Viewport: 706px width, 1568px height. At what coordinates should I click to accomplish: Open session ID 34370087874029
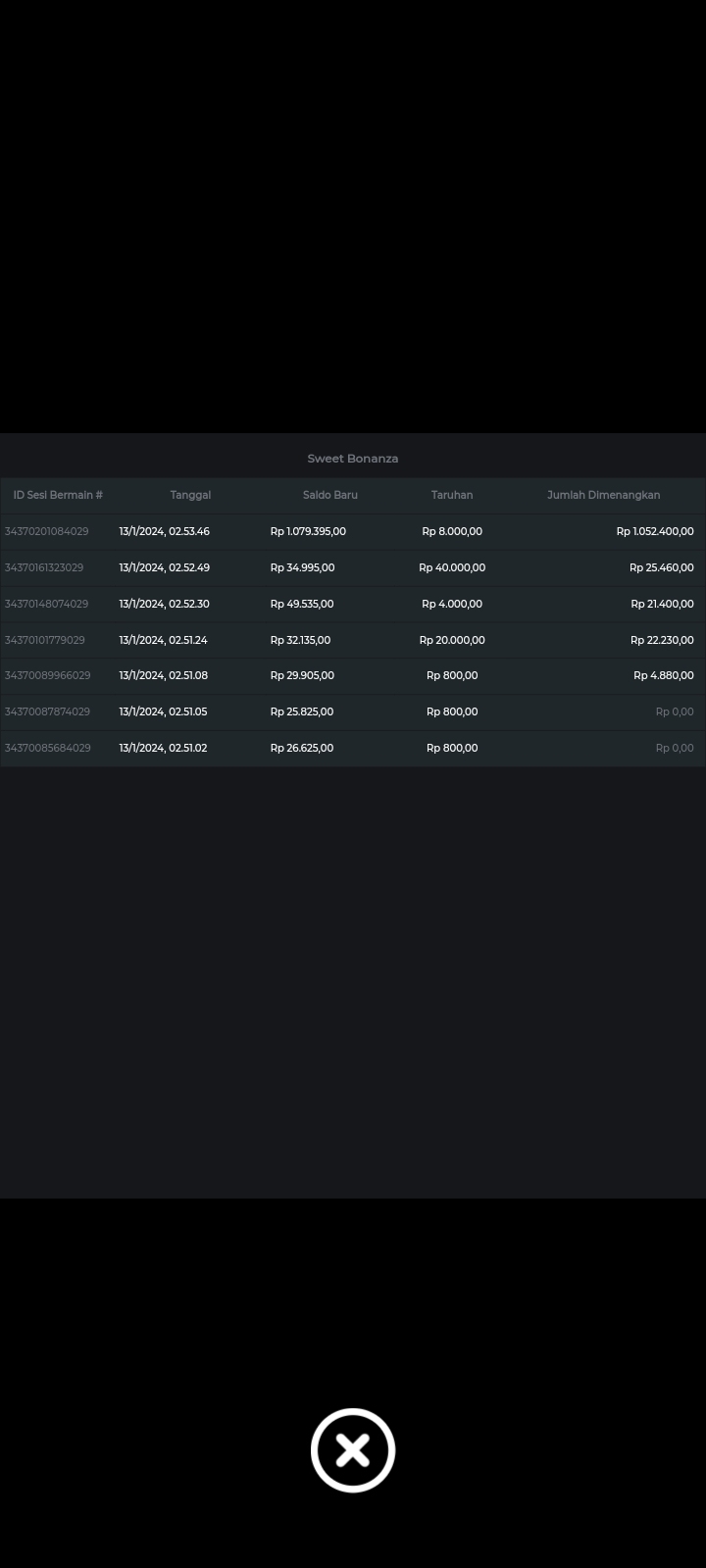(47, 711)
